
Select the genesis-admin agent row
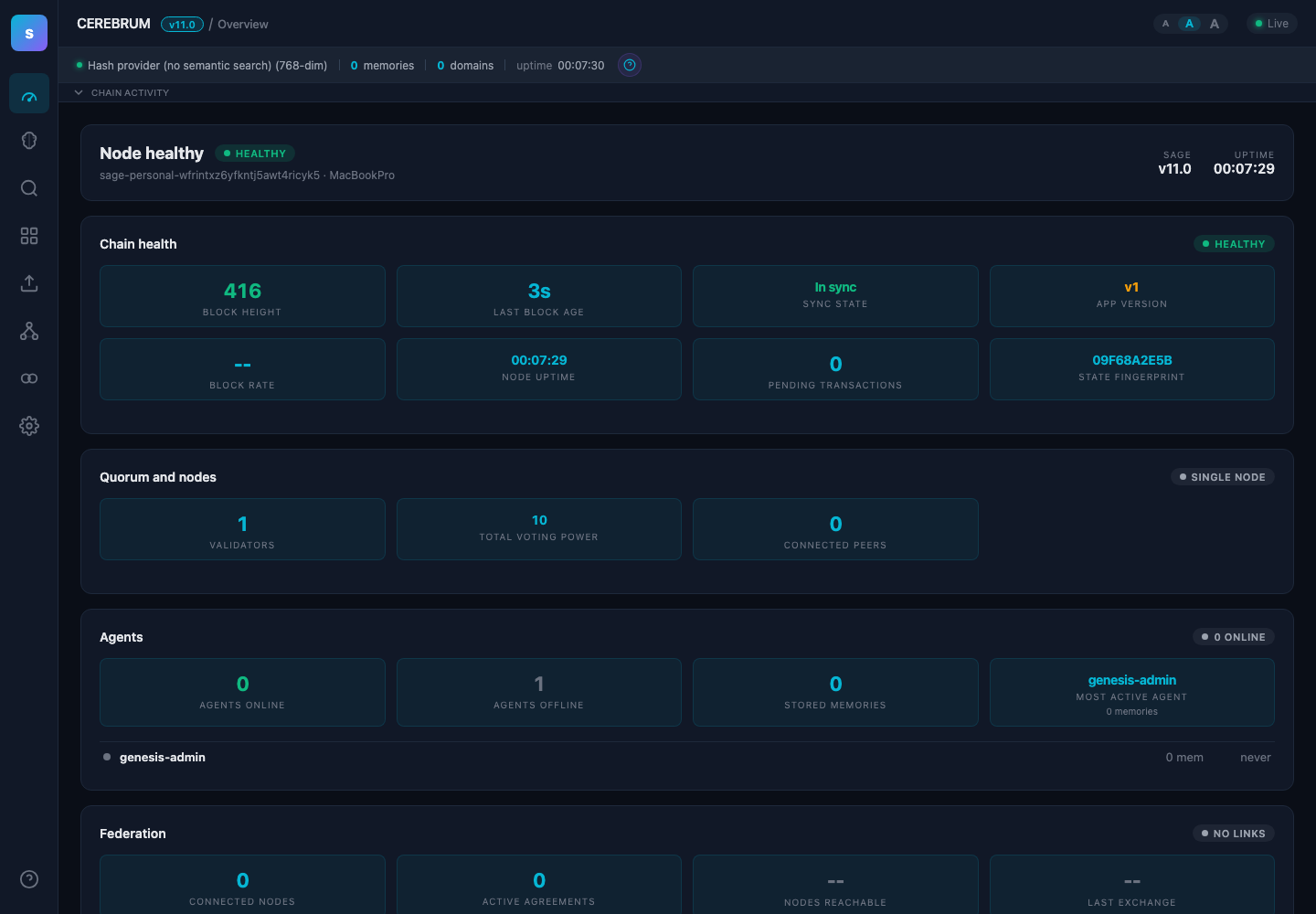coord(687,757)
